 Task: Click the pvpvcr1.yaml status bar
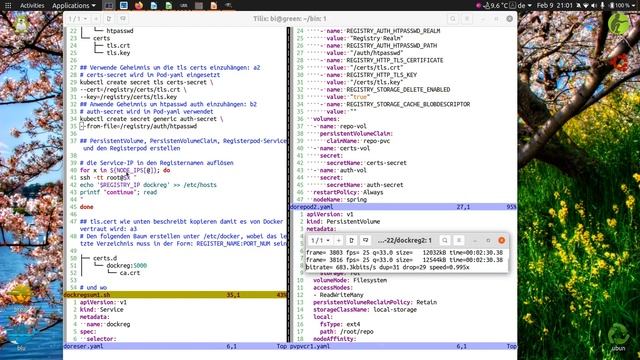403,346
